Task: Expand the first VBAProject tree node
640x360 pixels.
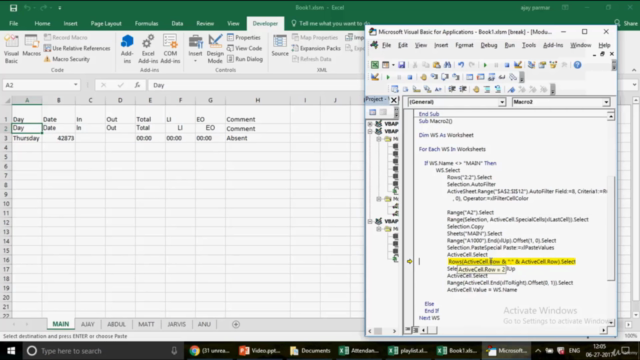Action: (370, 123)
